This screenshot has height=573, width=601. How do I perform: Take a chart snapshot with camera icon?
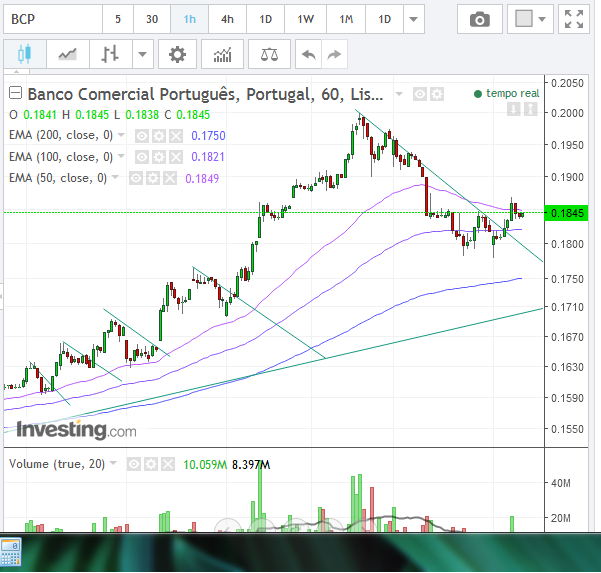480,19
